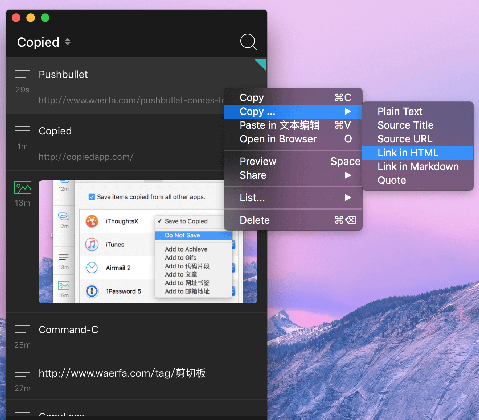Click the text-lines icon beside Pushbullet

coord(22,74)
